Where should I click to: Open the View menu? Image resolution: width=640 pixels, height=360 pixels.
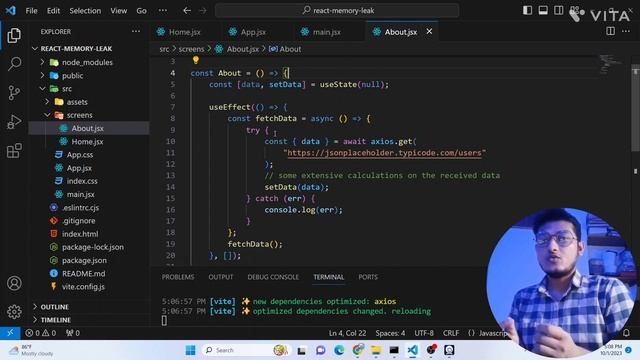[x=118, y=11]
